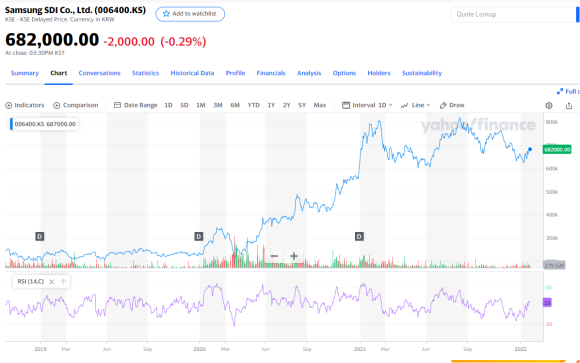The height and width of the screenshot is (363, 580).
Task: Open the Indicators plus icon menu
Action: coord(9,105)
